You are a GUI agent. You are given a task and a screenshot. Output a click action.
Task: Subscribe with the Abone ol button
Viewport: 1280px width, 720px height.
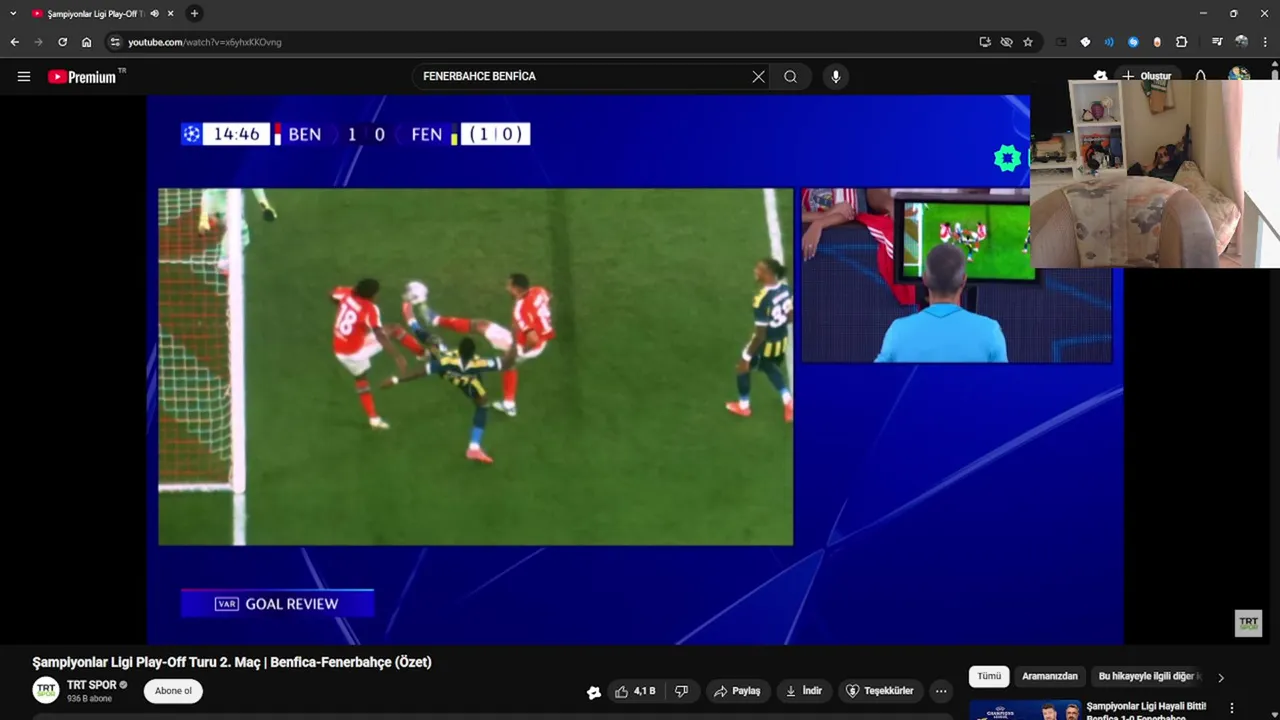(173, 691)
